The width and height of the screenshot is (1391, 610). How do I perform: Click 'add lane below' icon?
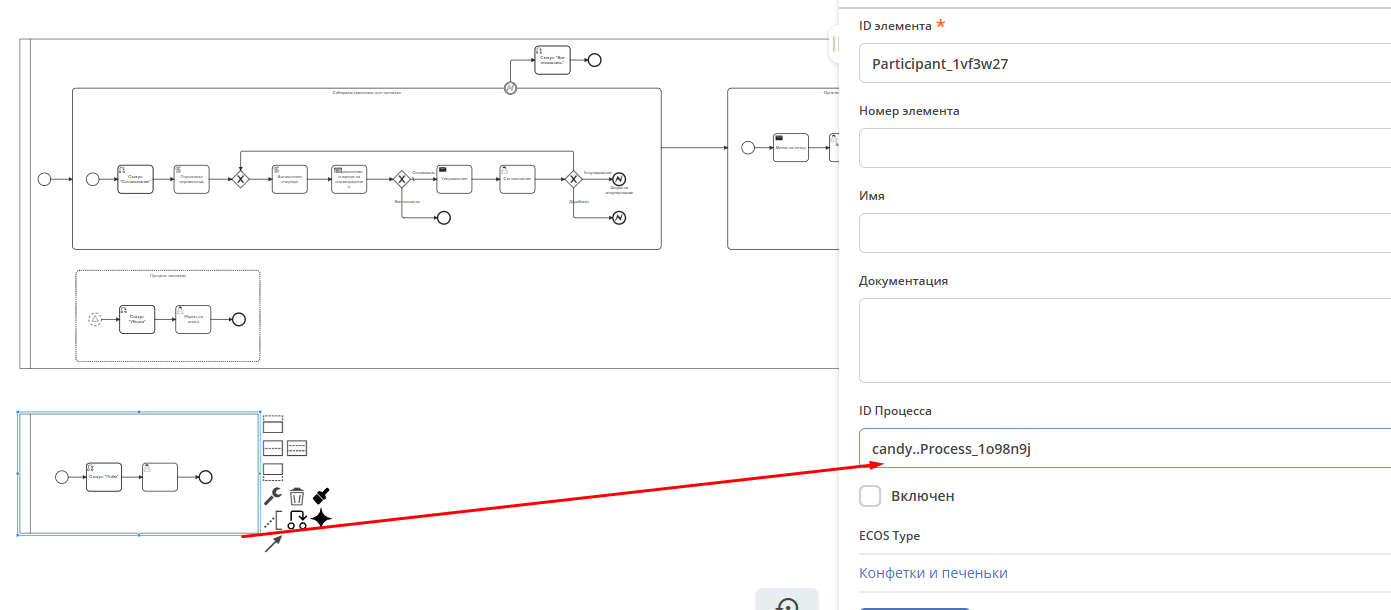[x=273, y=471]
